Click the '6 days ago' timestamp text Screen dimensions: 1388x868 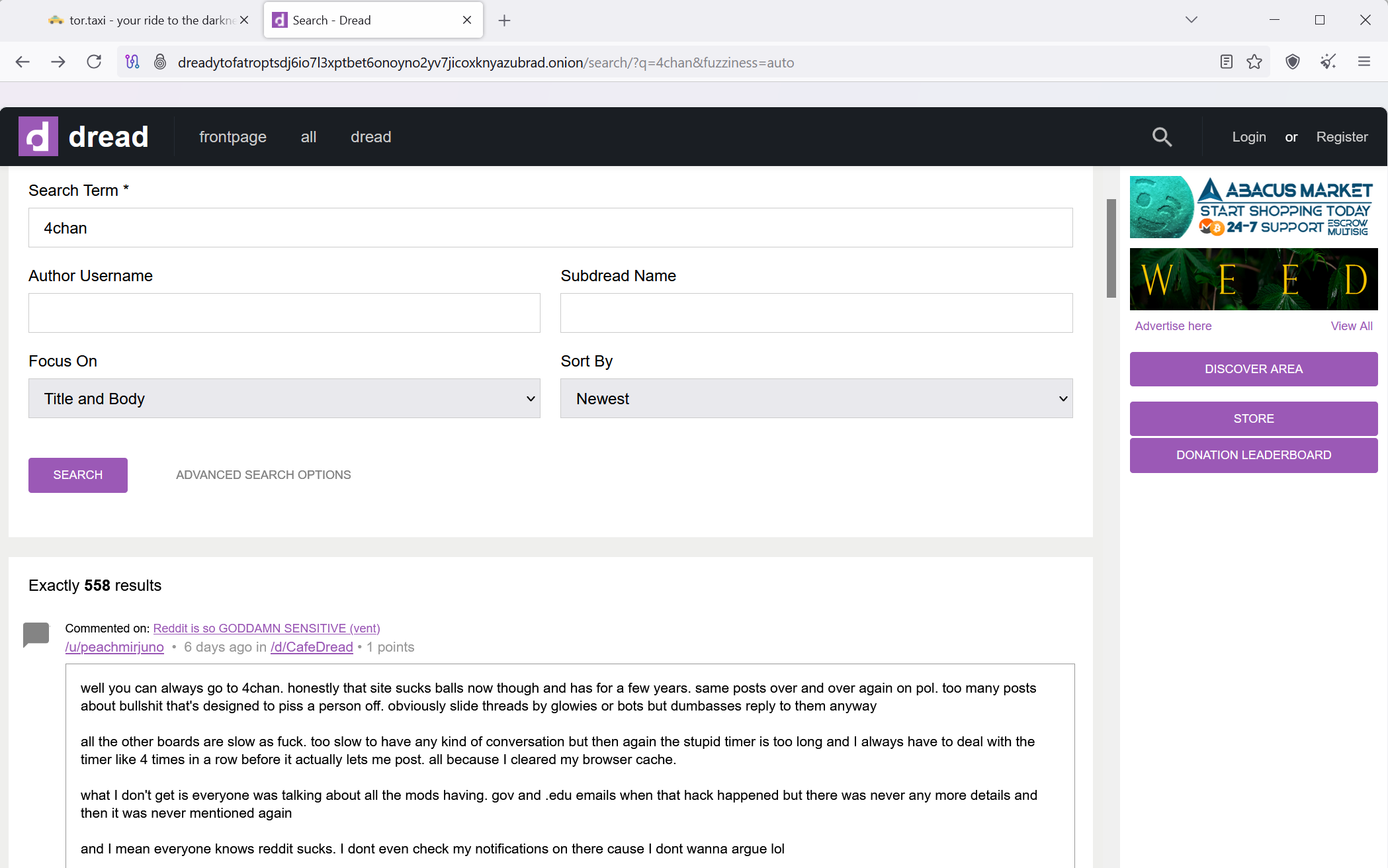coord(218,647)
